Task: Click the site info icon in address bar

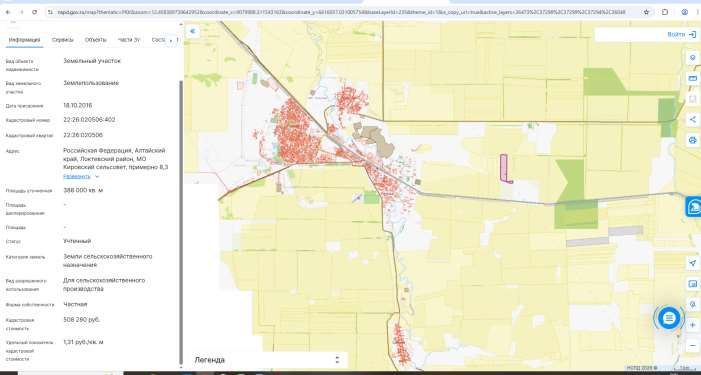Action: tap(51, 12)
